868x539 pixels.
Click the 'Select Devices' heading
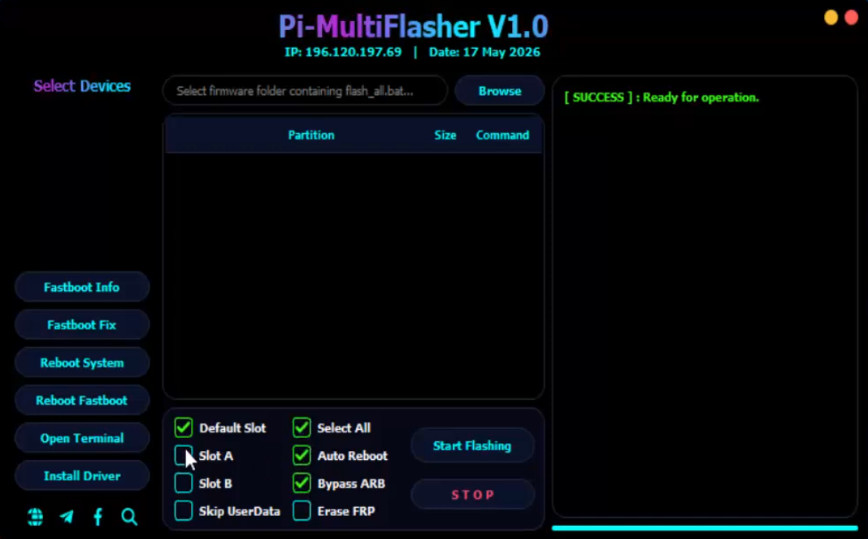pos(82,86)
